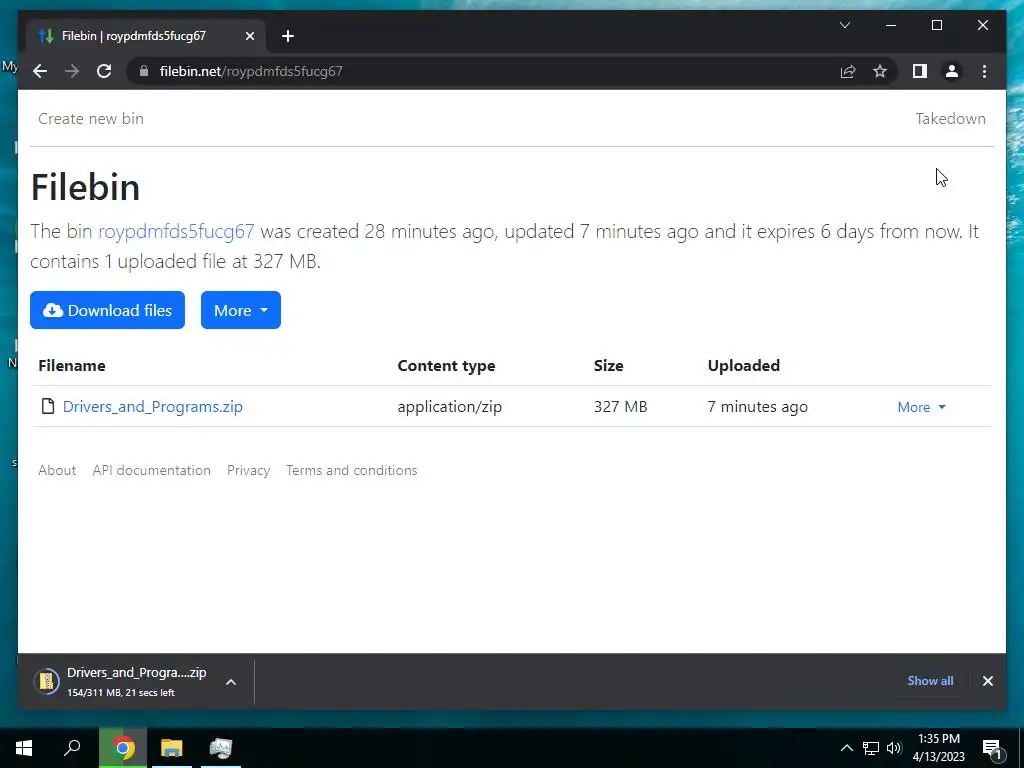Open the Chrome three-dot menu
The image size is (1024, 768).
[x=984, y=71]
